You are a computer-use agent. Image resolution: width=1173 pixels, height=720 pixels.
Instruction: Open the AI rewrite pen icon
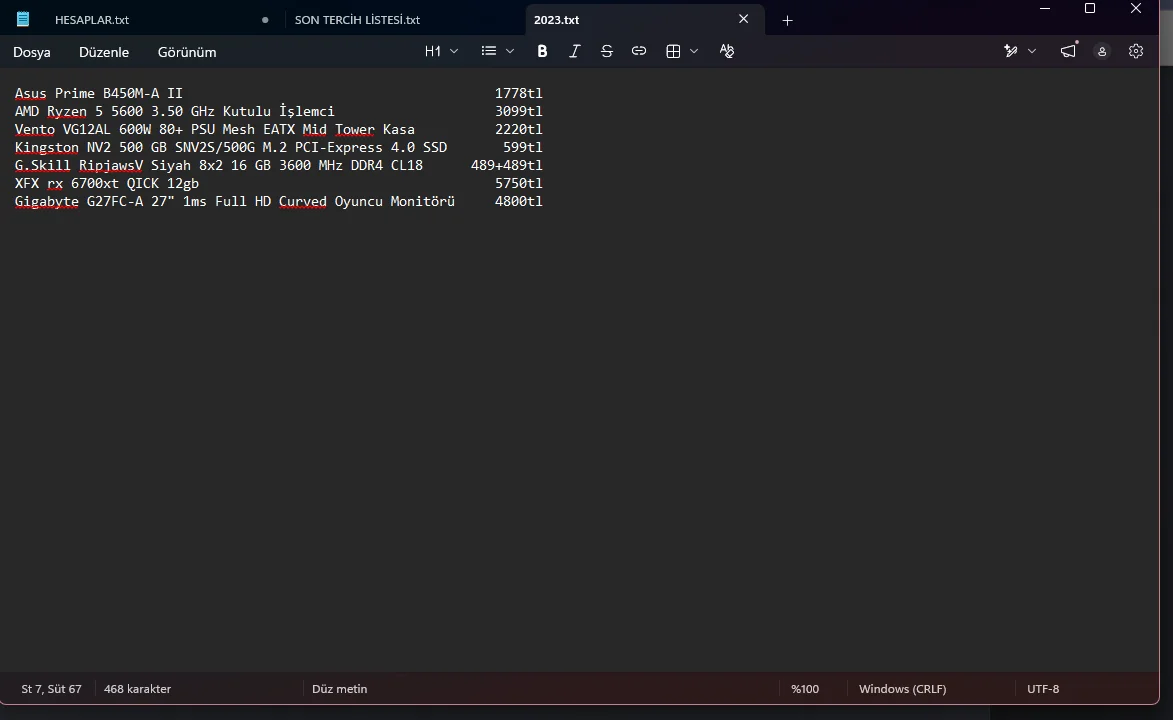(1011, 51)
